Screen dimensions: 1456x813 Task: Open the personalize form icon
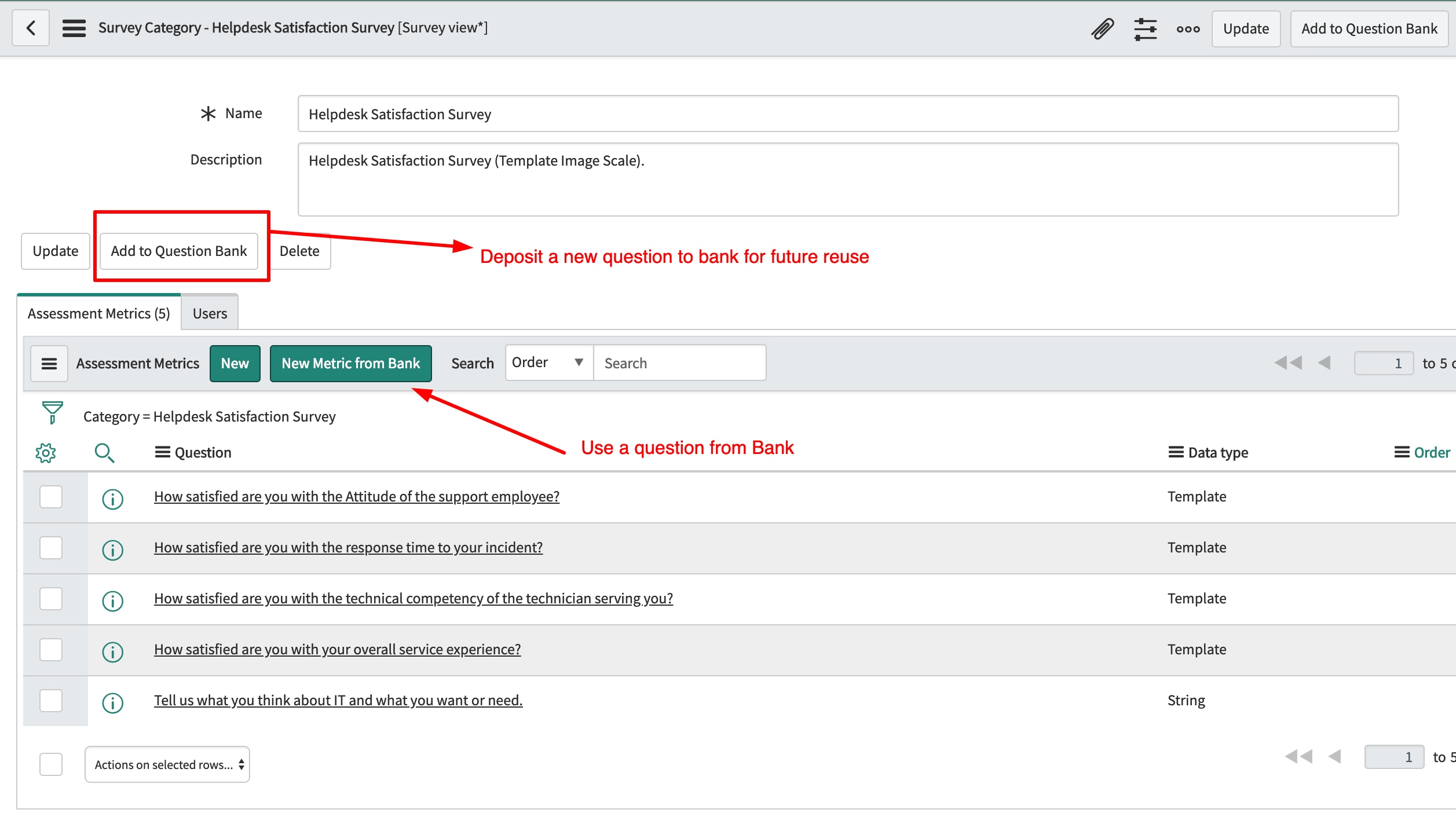(1145, 28)
